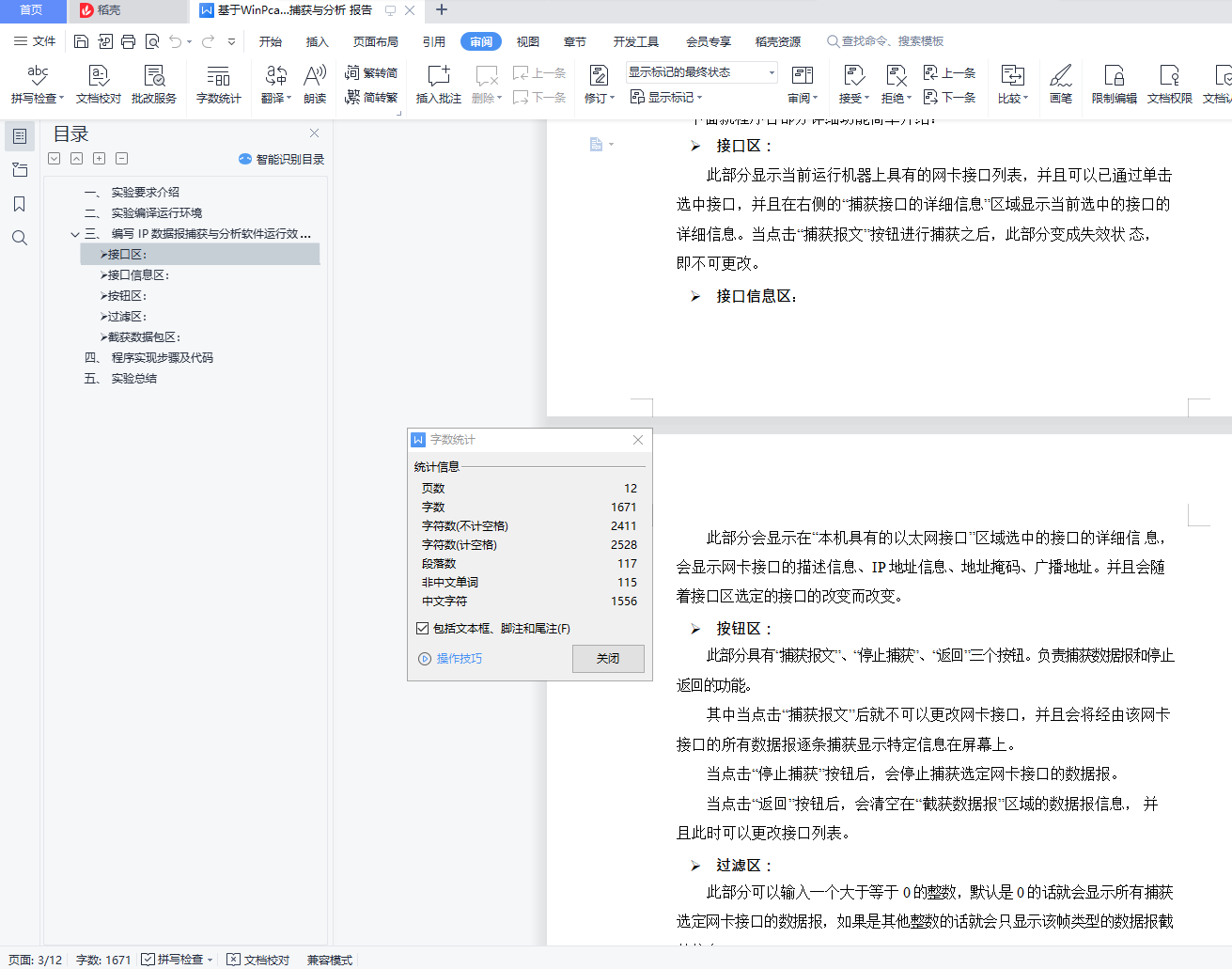The image size is (1232, 969).
Task: Click 智能识别目录 in the 目录 panel
Action: pos(282,159)
